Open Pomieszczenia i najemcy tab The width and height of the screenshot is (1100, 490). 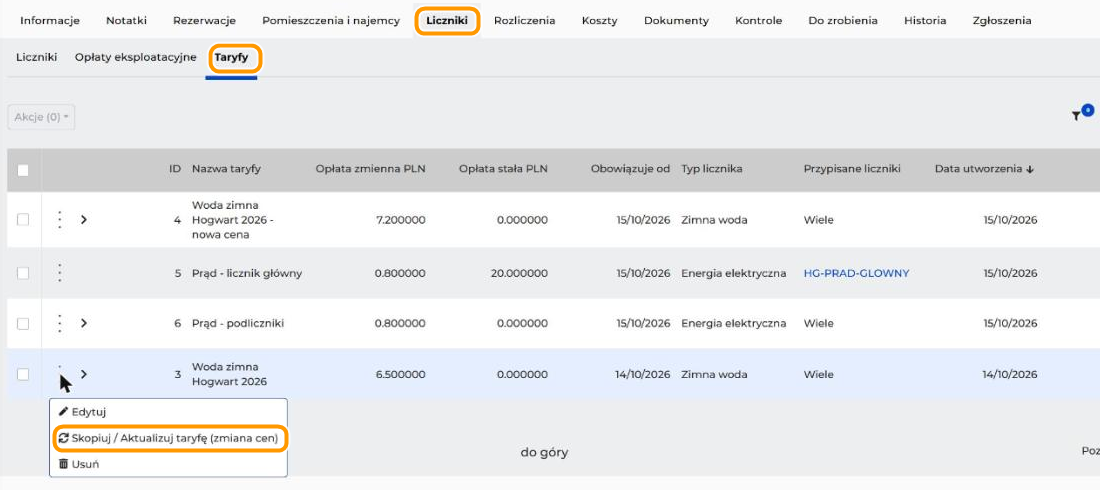331,20
